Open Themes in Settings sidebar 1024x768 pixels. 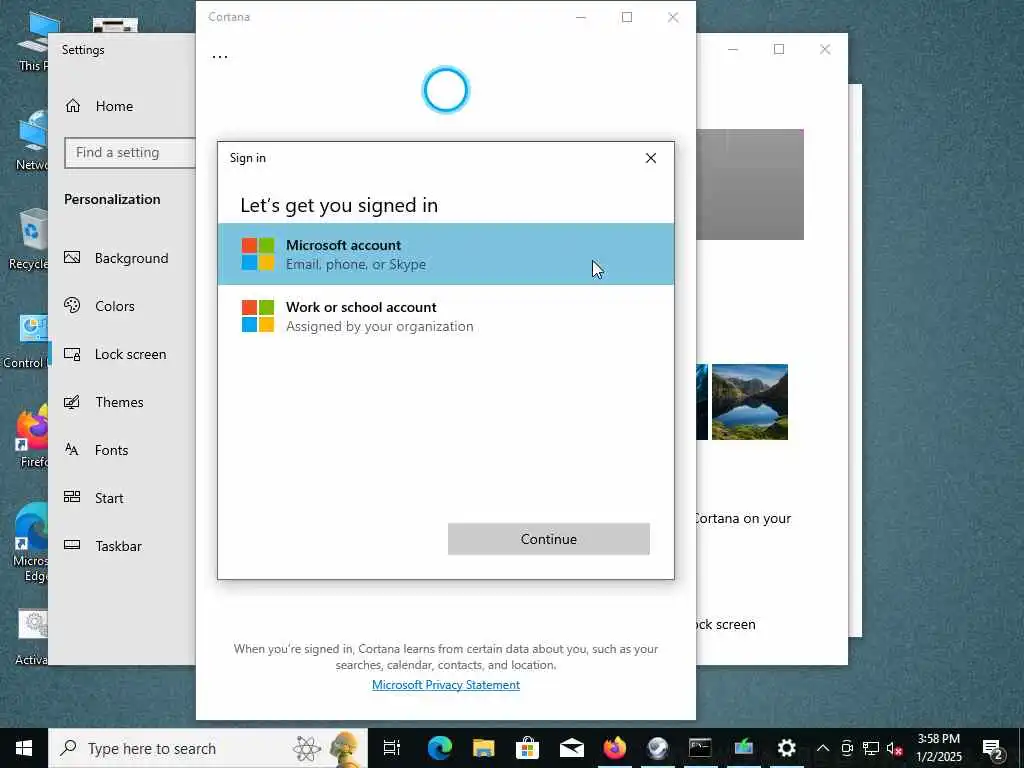pyautogui.click(x=121, y=402)
